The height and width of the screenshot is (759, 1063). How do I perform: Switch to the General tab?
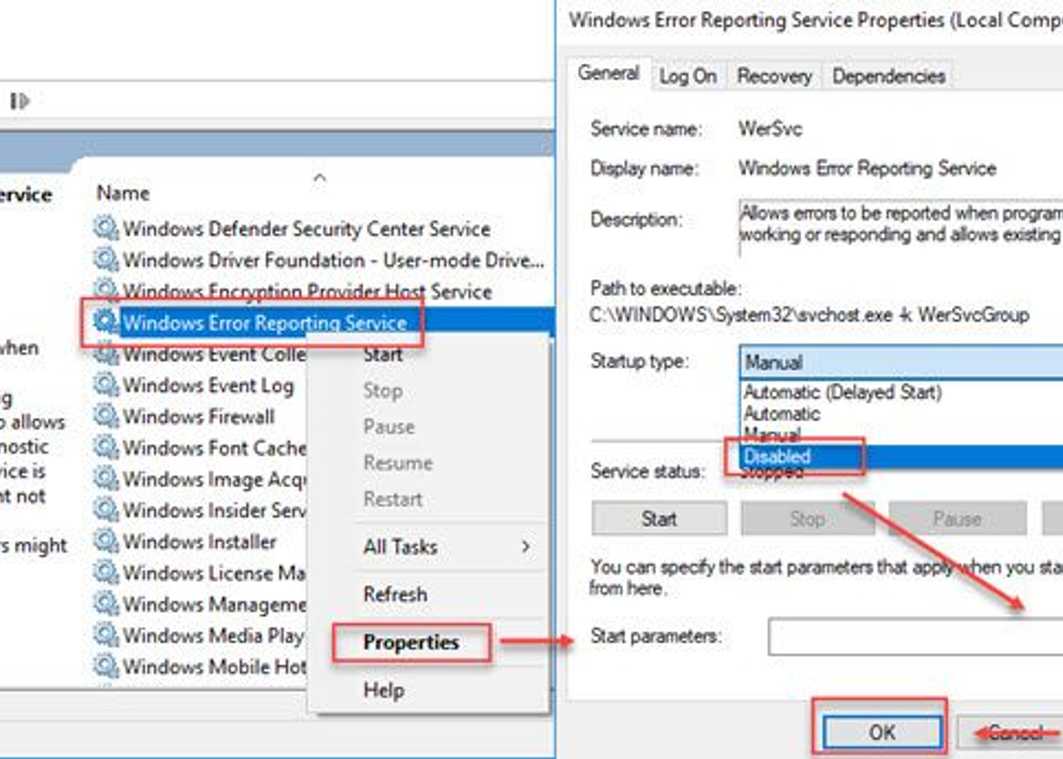(x=609, y=73)
